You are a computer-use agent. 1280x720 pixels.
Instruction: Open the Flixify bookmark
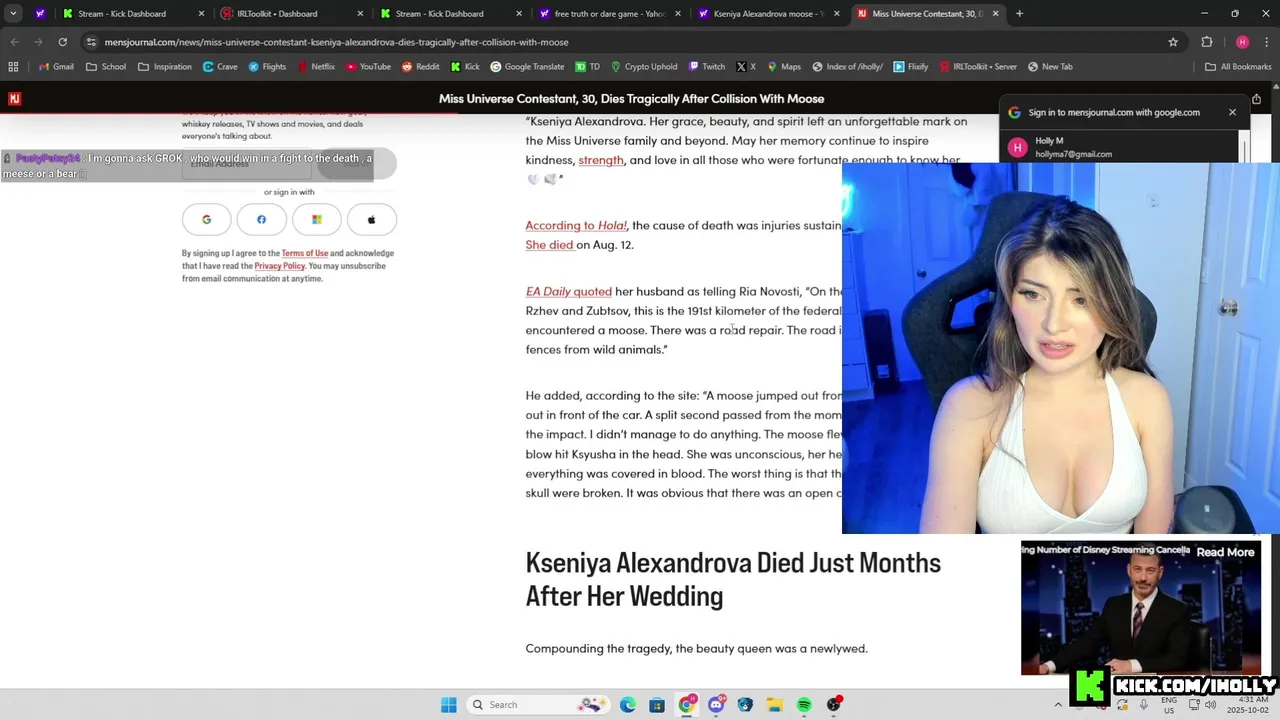[911, 67]
